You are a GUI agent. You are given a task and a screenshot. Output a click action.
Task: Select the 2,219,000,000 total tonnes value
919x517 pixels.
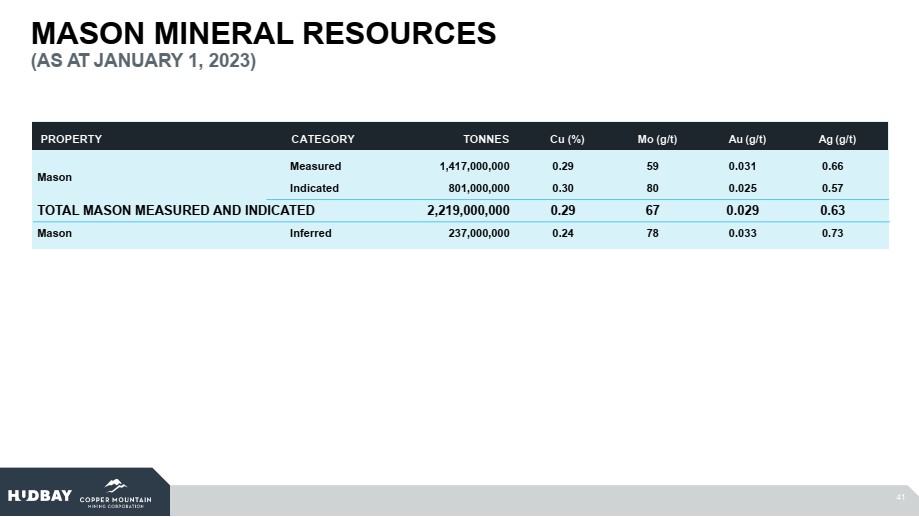tap(468, 210)
